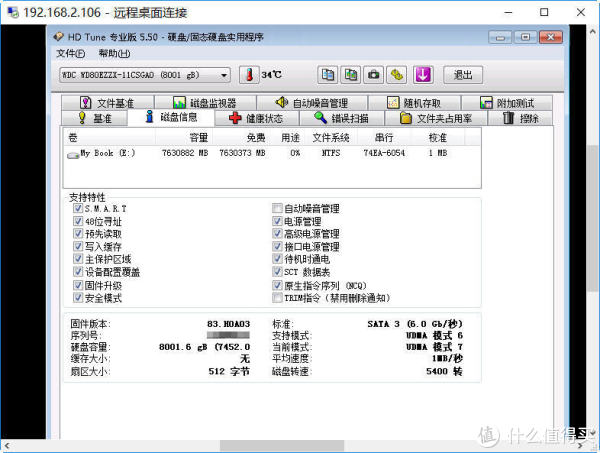Switch to 自动噪音管理 tab

click(x=311, y=103)
